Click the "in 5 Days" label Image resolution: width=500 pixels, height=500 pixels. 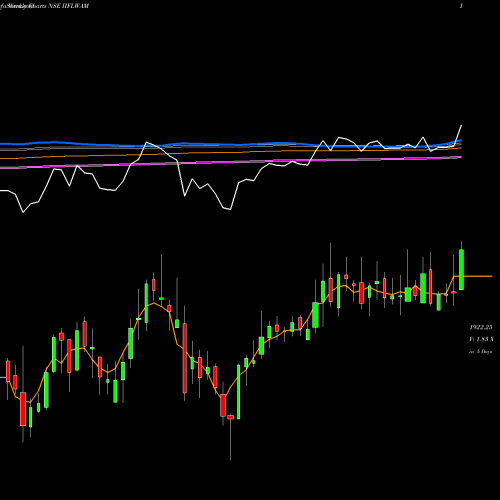481,351
